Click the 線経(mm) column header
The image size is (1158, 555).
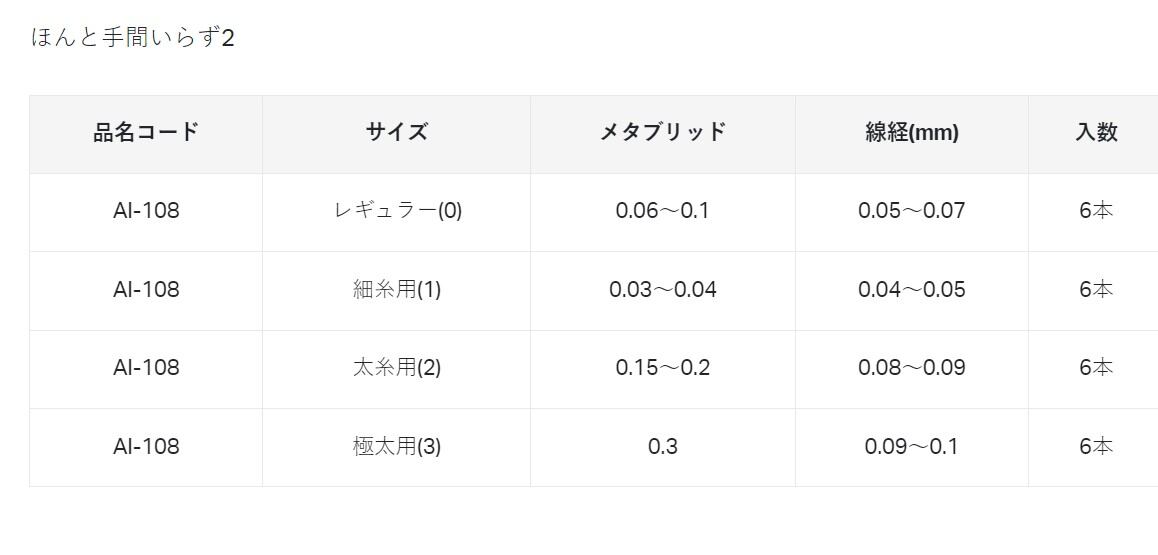(912, 132)
